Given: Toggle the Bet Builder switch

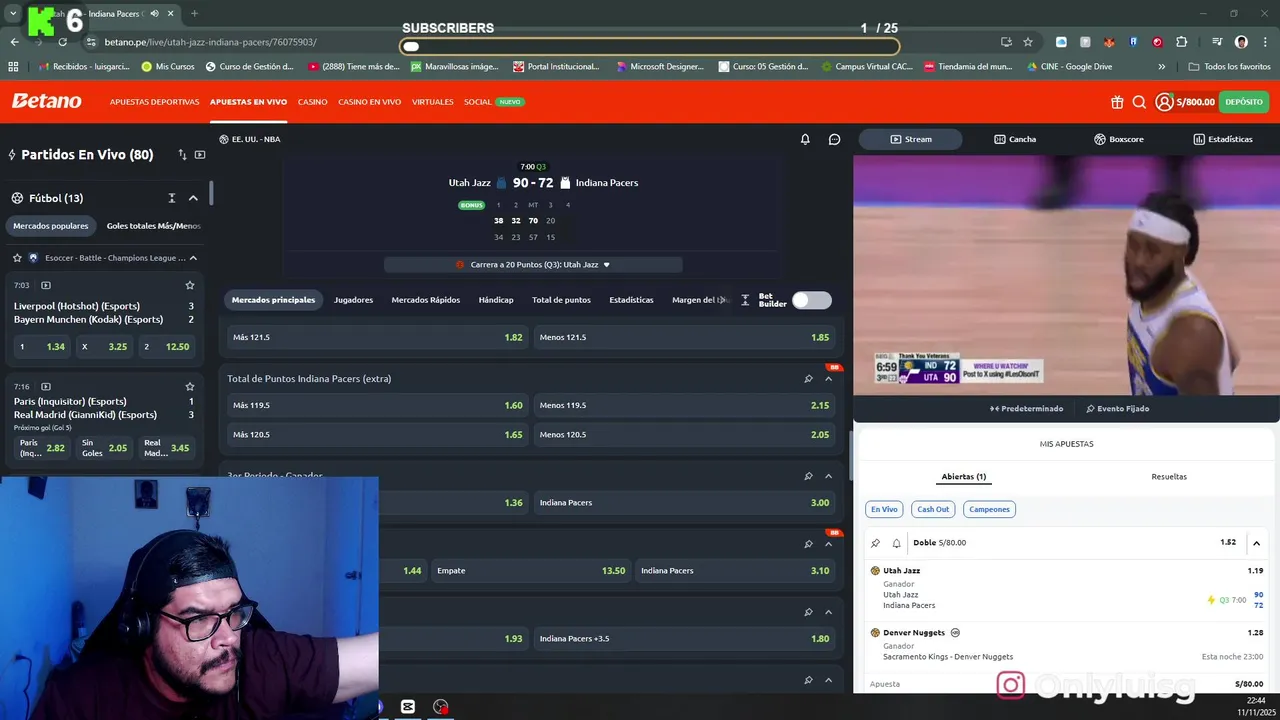Looking at the screenshot, I should (811, 300).
